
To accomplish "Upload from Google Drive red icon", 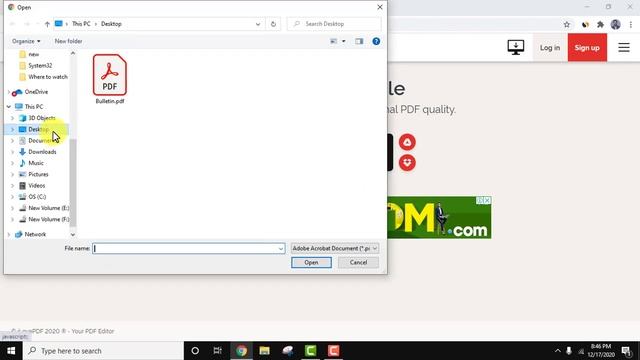I will coord(407,142).
